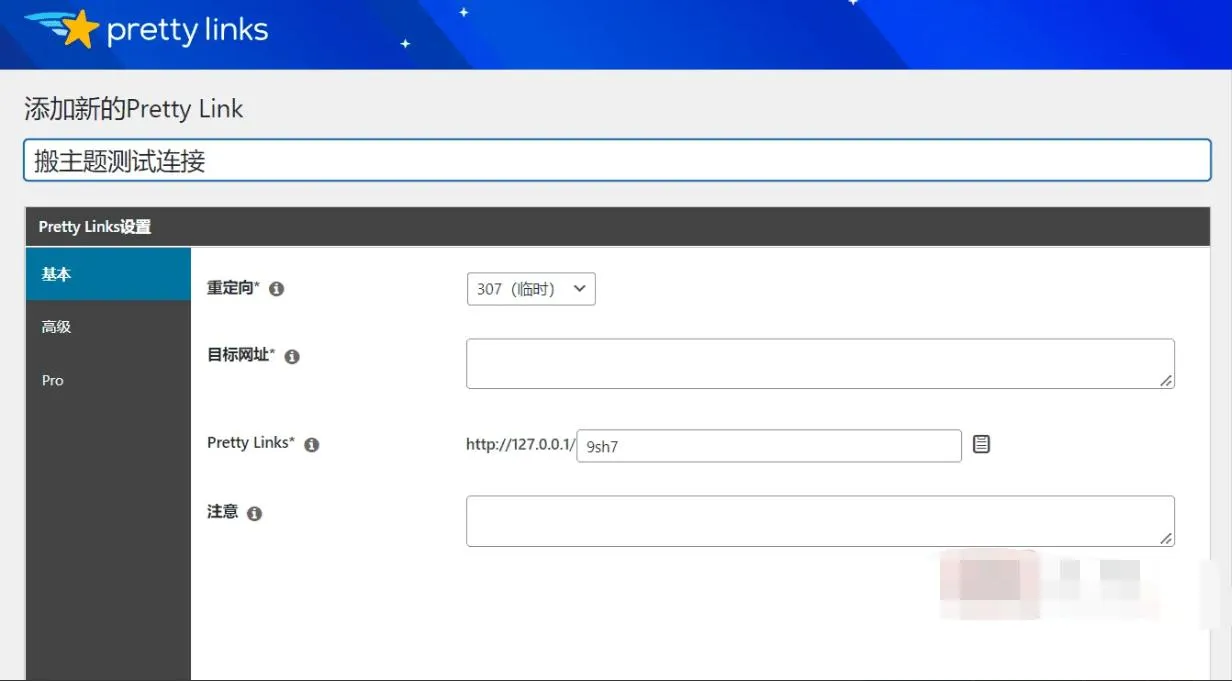
Task: Click the Pretty Links设置 panel header
Action: click(x=617, y=227)
